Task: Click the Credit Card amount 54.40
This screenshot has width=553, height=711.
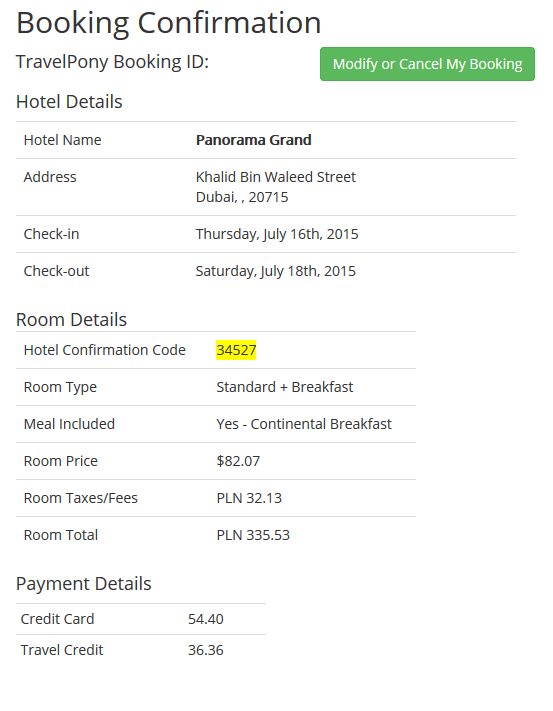Action: point(206,619)
